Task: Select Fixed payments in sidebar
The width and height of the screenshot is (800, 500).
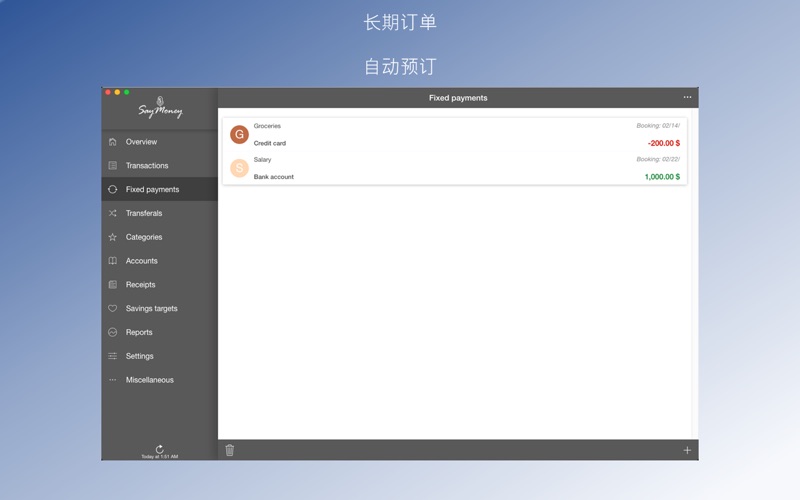Action: [160, 189]
